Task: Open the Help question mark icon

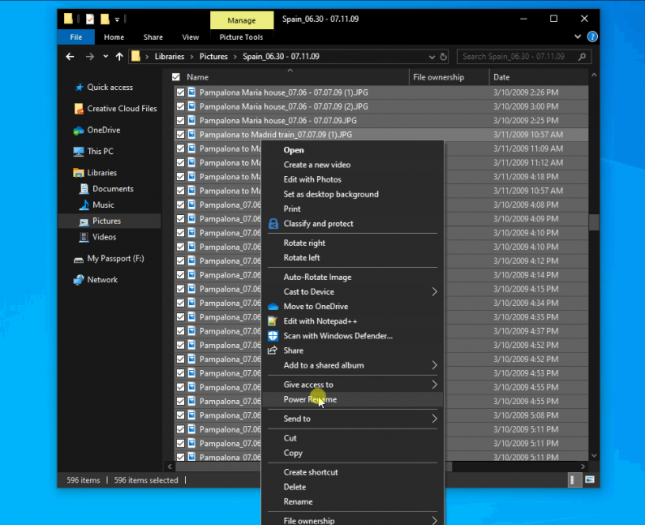Action: [x=592, y=37]
